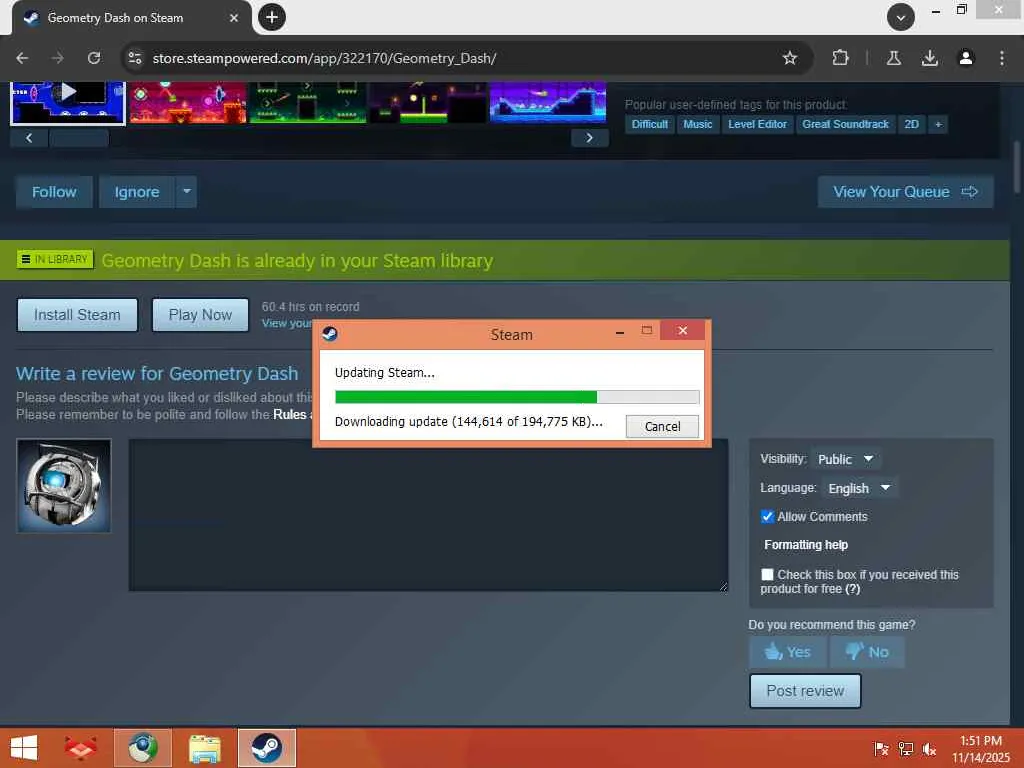This screenshot has width=1024, height=768.
Task: Focus the review text area
Action: (428, 515)
